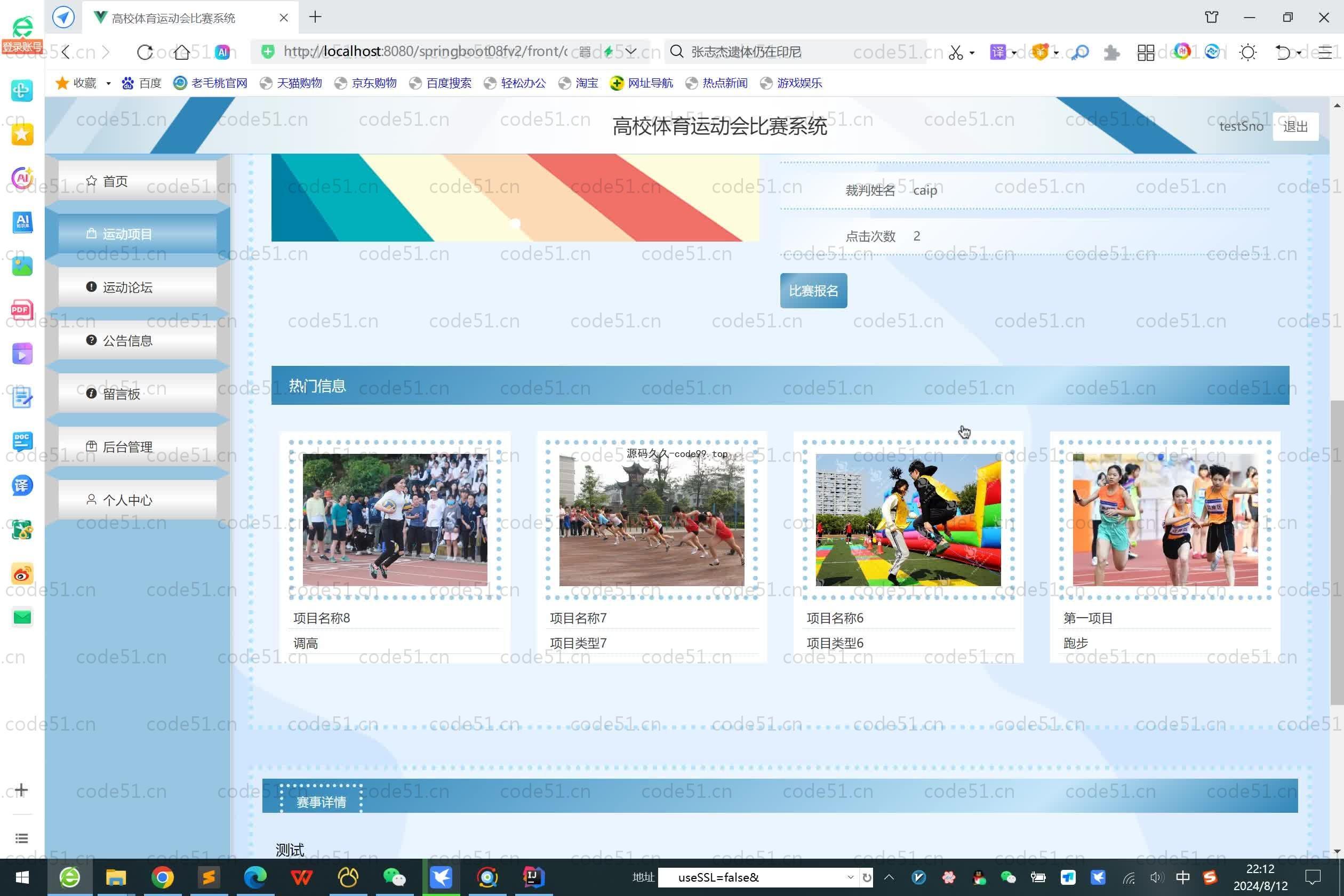The height and width of the screenshot is (896, 1344).
Task: Open the mail icon in left sidebar
Action: coord(22,617)
